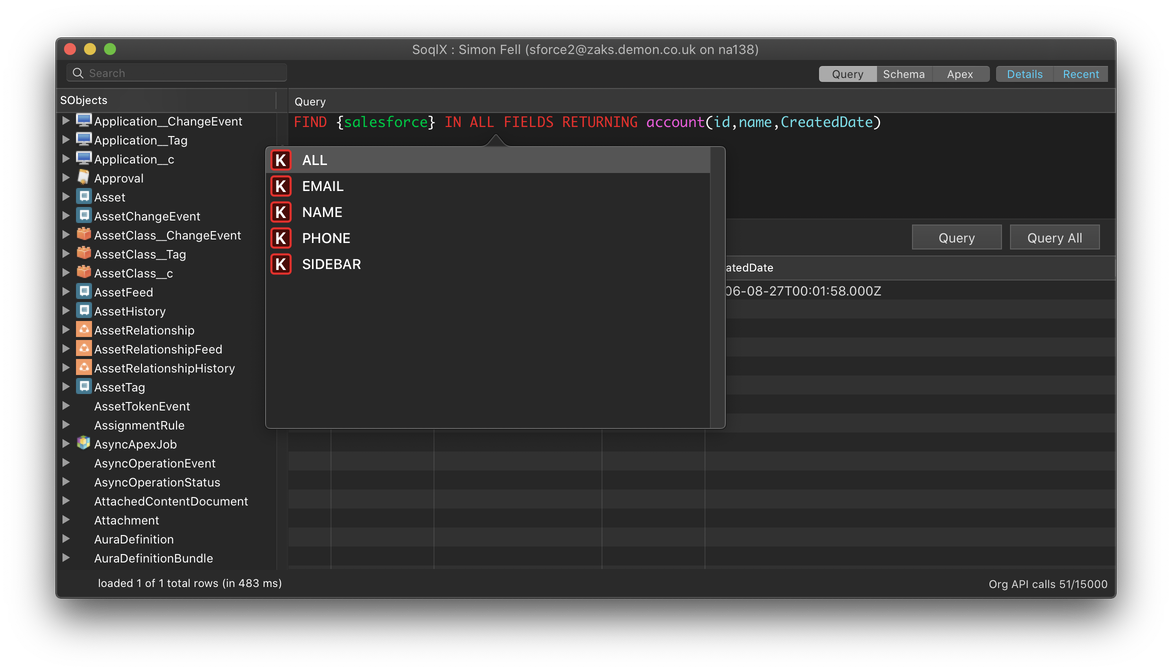This screenshot has height=672, width=1172.
Task: Click the AssetRelationshipHistory orange icon
Action: [84, 368]
